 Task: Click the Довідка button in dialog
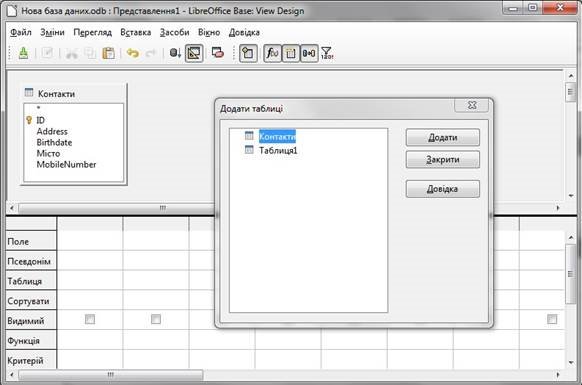[442, 189]
